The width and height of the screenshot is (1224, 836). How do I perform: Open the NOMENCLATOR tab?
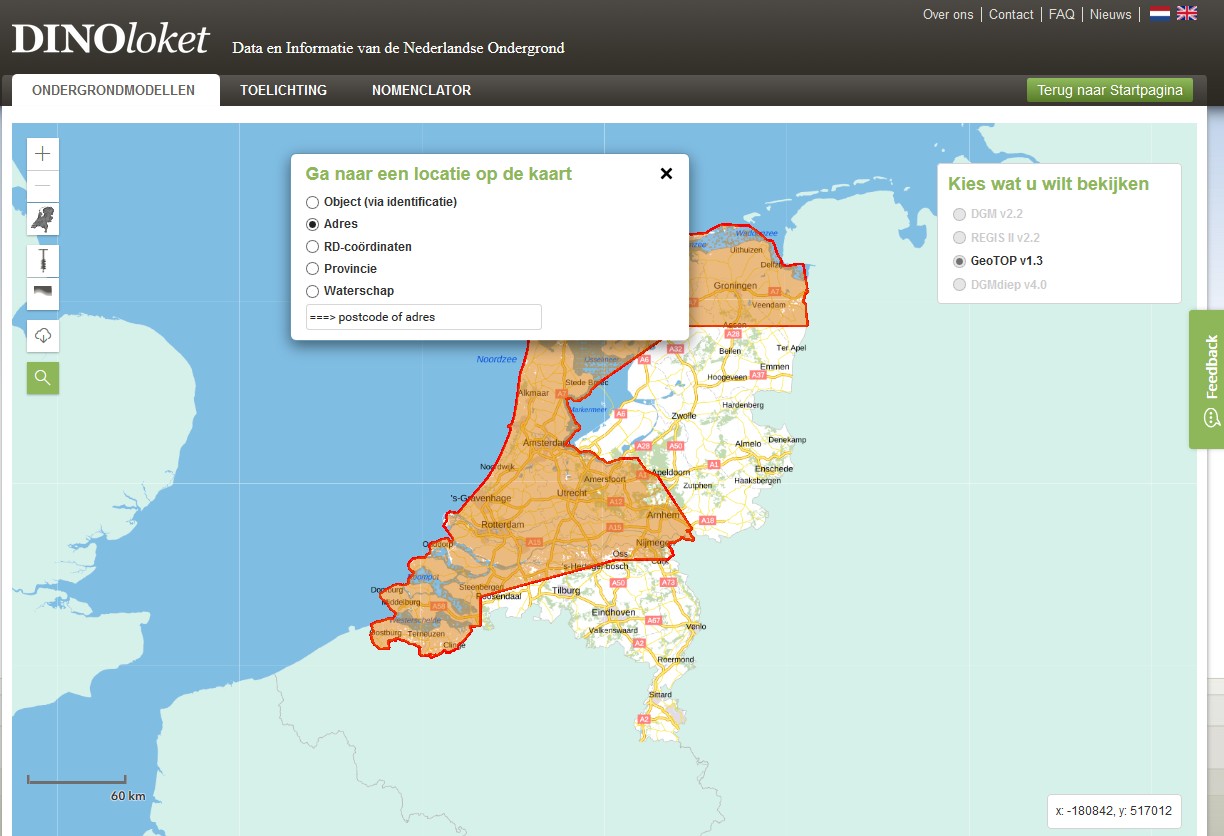point(421,90)
